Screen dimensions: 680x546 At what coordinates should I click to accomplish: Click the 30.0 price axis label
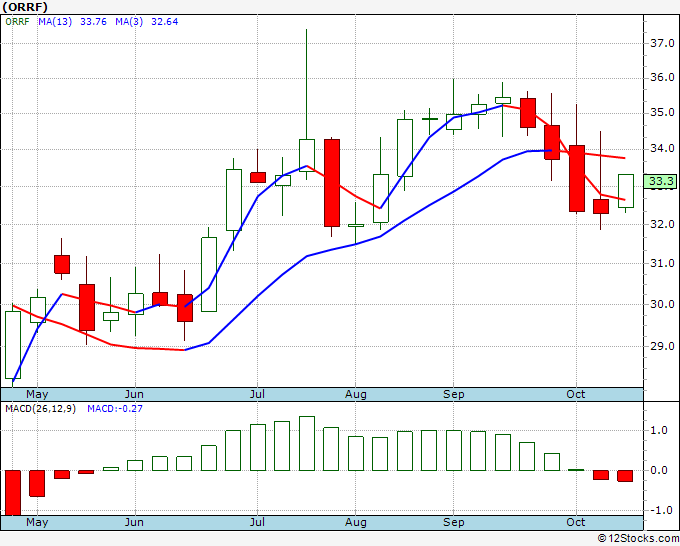click(x=662, y=304)
